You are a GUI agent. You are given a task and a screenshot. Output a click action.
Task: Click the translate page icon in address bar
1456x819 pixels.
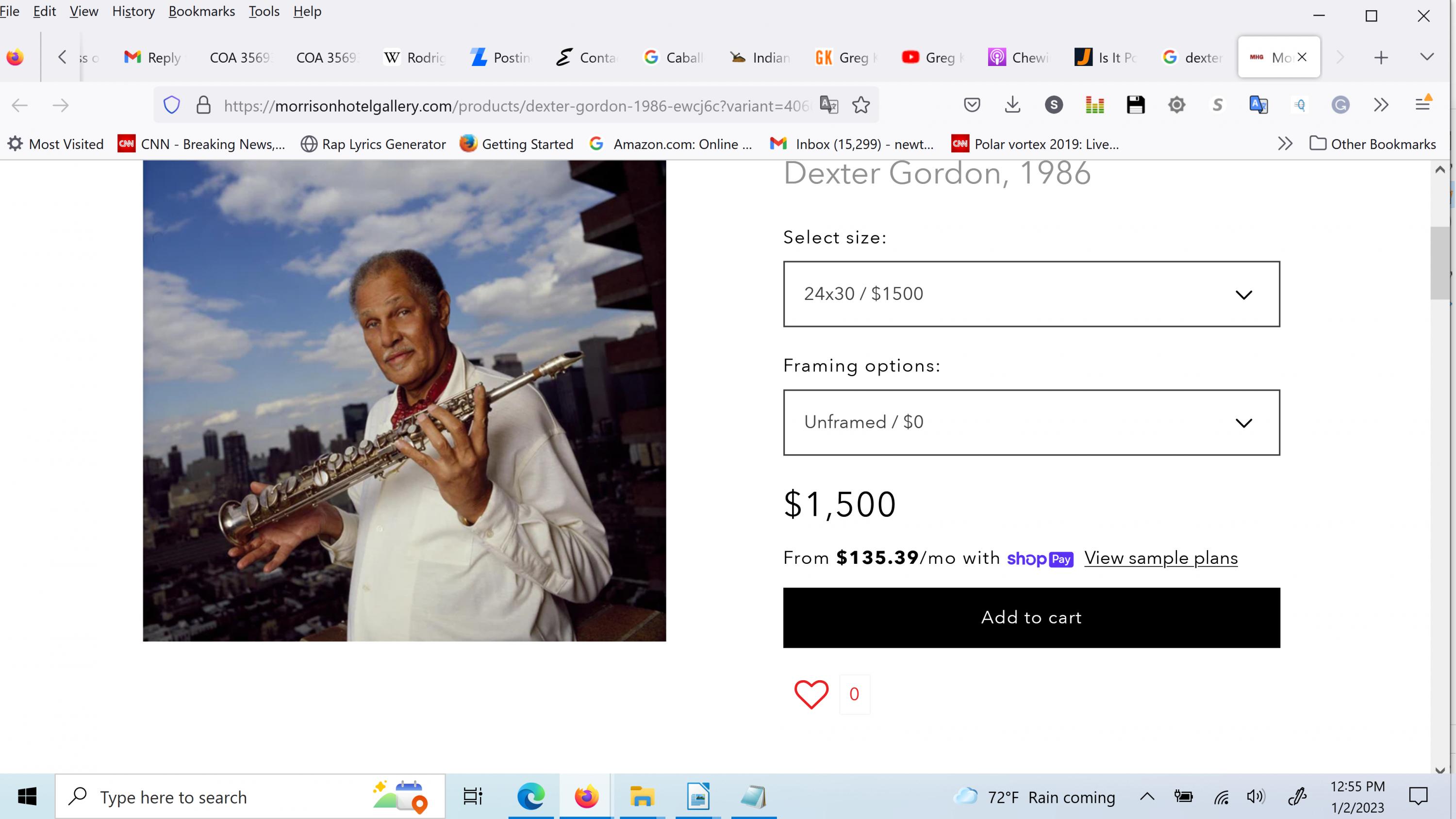click(x=828, y=105)
